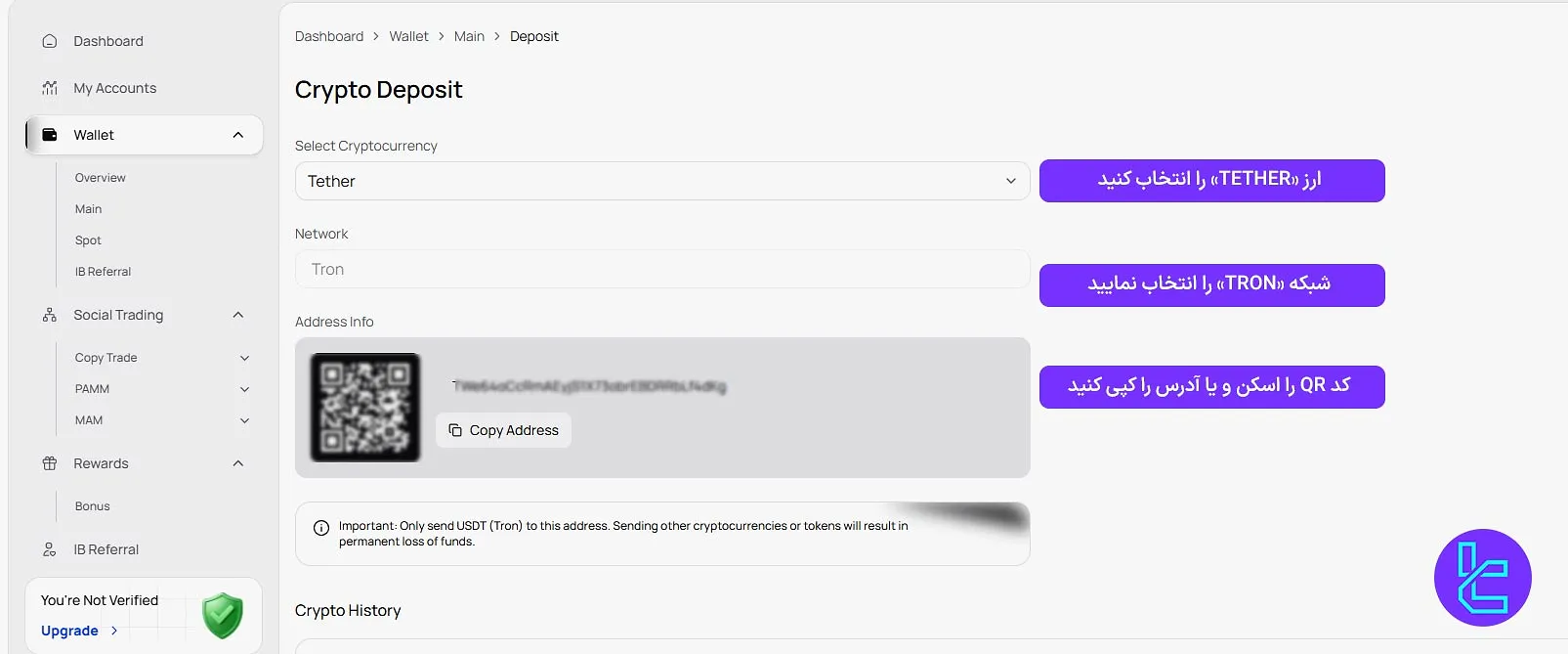Viewport: 1568px width, 654px height.
Task: Click the Wallet breadcrumb link
Action: pyautogui.click(x=408, y=36)
